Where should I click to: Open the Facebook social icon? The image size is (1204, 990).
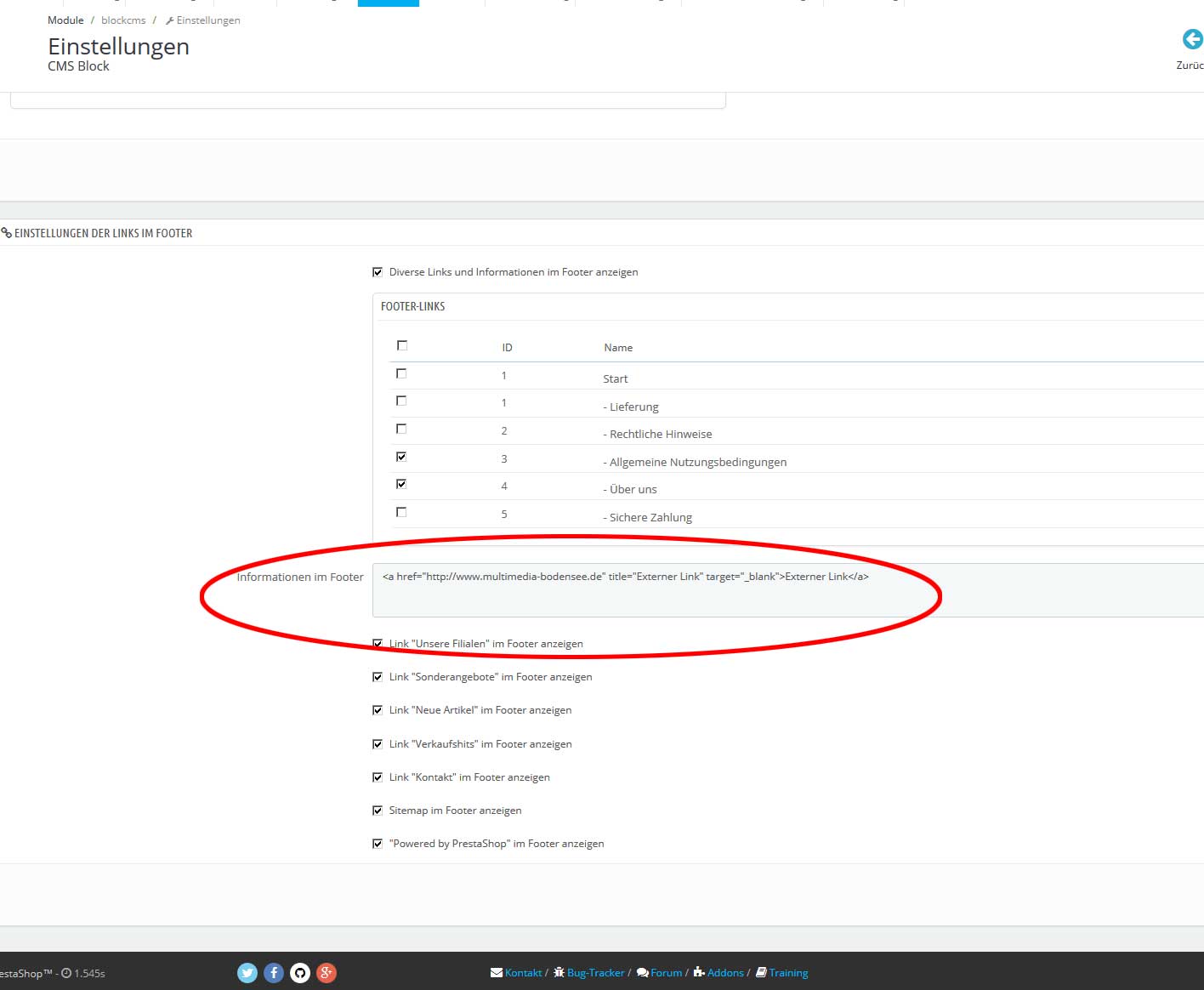coord(274,973)
